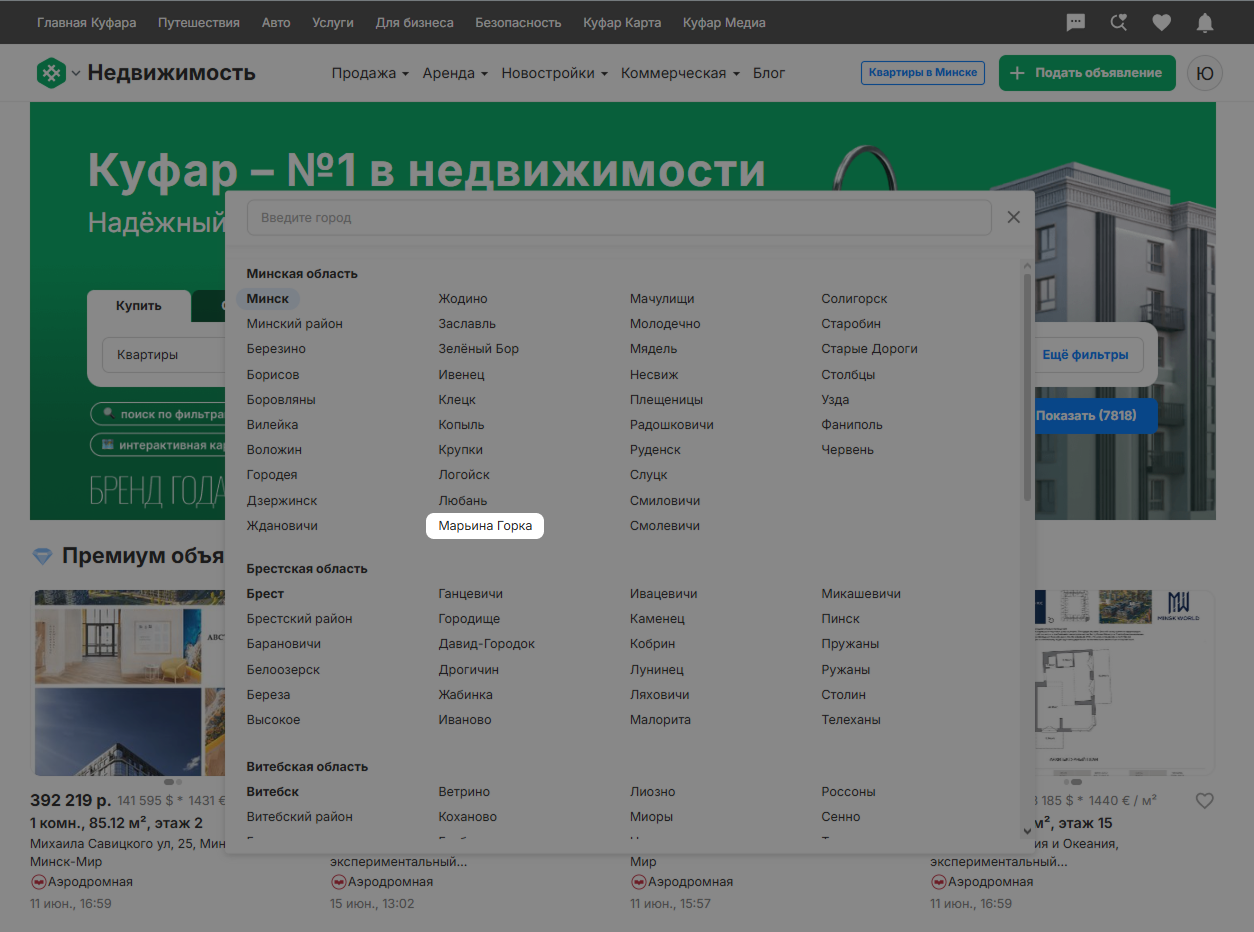Open Услуги section

[333, 22]
